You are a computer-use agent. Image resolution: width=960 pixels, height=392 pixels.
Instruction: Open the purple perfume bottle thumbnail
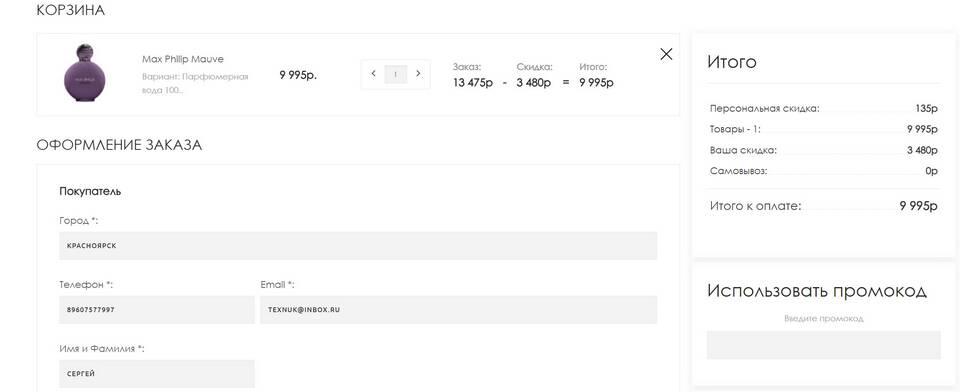click(84, 74)
